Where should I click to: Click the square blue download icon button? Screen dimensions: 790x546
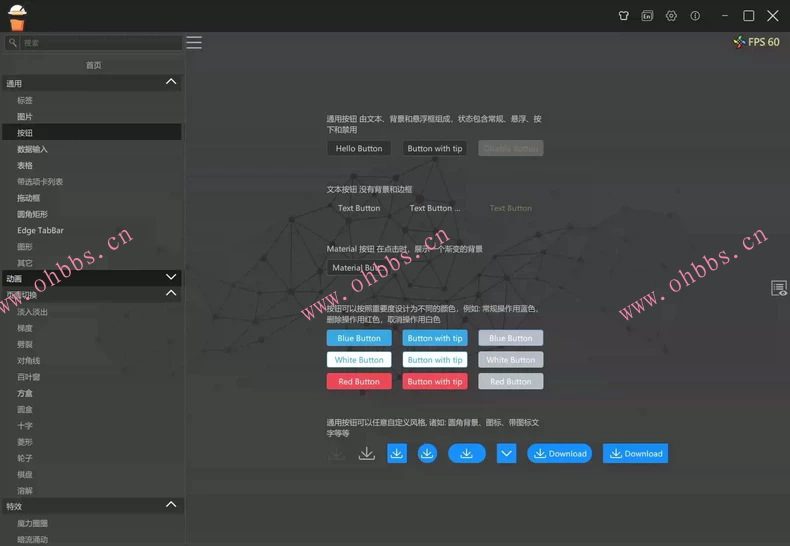pyautogui.click(x=397, y=453)
